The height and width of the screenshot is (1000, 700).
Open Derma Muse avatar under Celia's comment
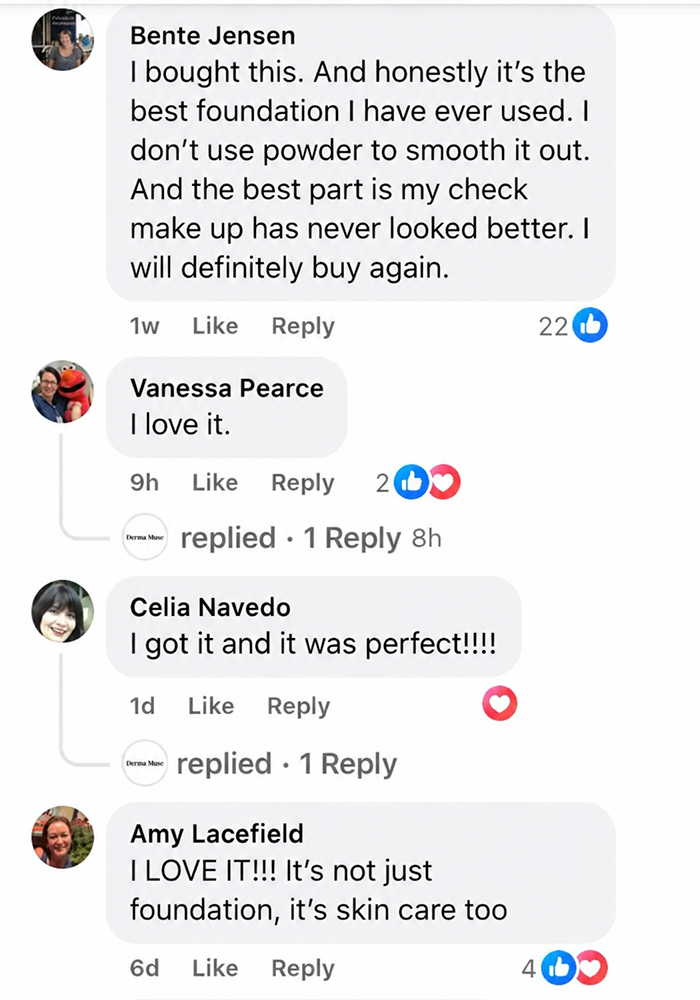click(x=145, y=763)
